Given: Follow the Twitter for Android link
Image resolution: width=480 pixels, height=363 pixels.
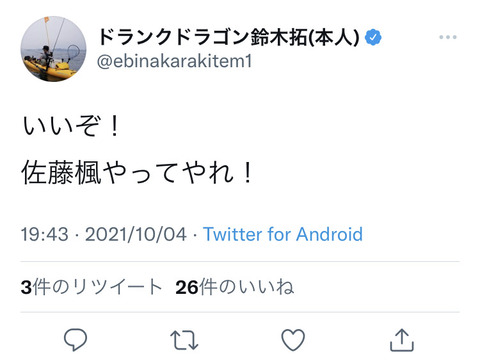Looking at the screenshot, I should (283, 234).
